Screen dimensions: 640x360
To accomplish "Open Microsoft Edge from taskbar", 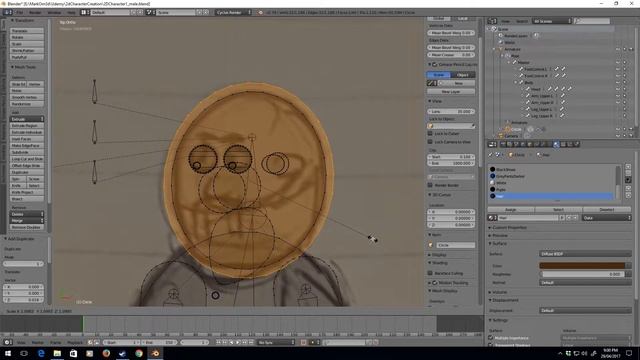I will pos(41,353).
